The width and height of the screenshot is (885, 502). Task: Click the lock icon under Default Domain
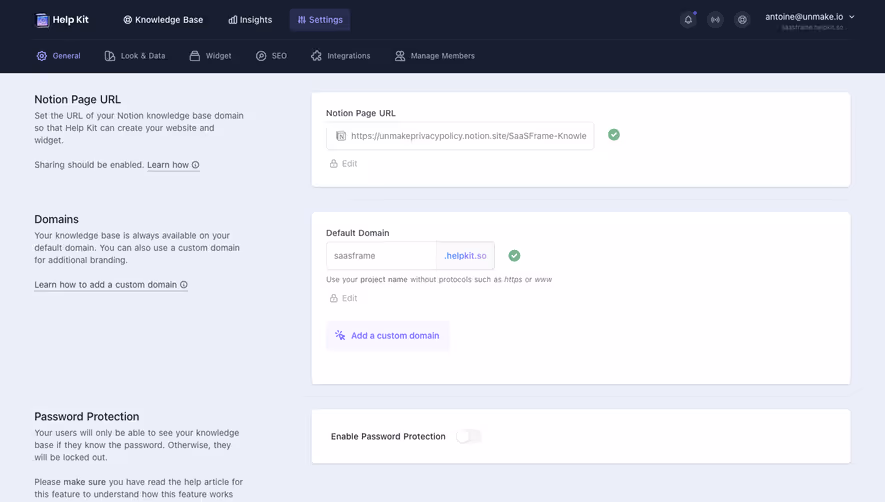(x=334, y=298)
